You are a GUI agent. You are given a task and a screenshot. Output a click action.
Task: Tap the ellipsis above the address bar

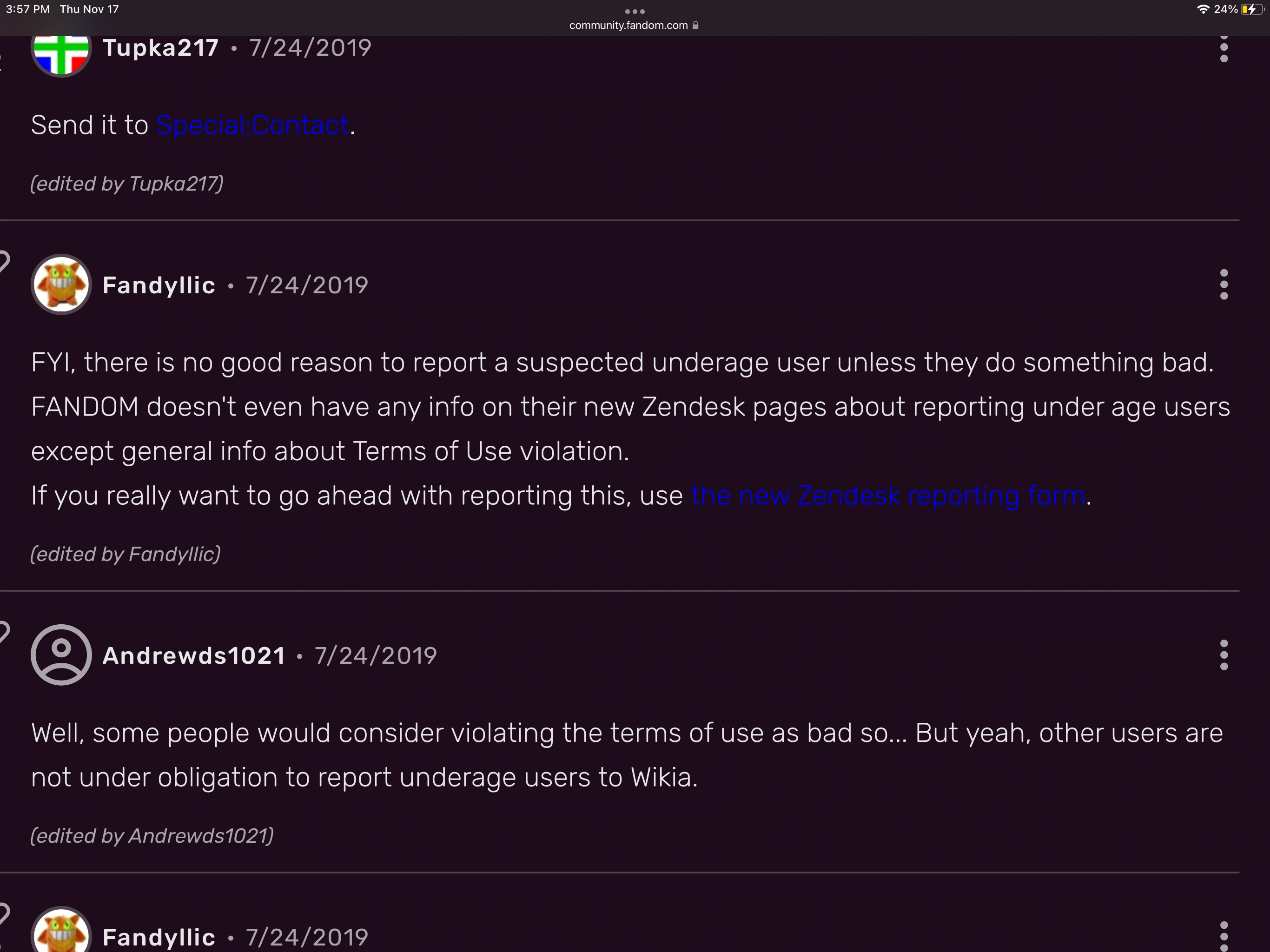[x=634, y=10]
